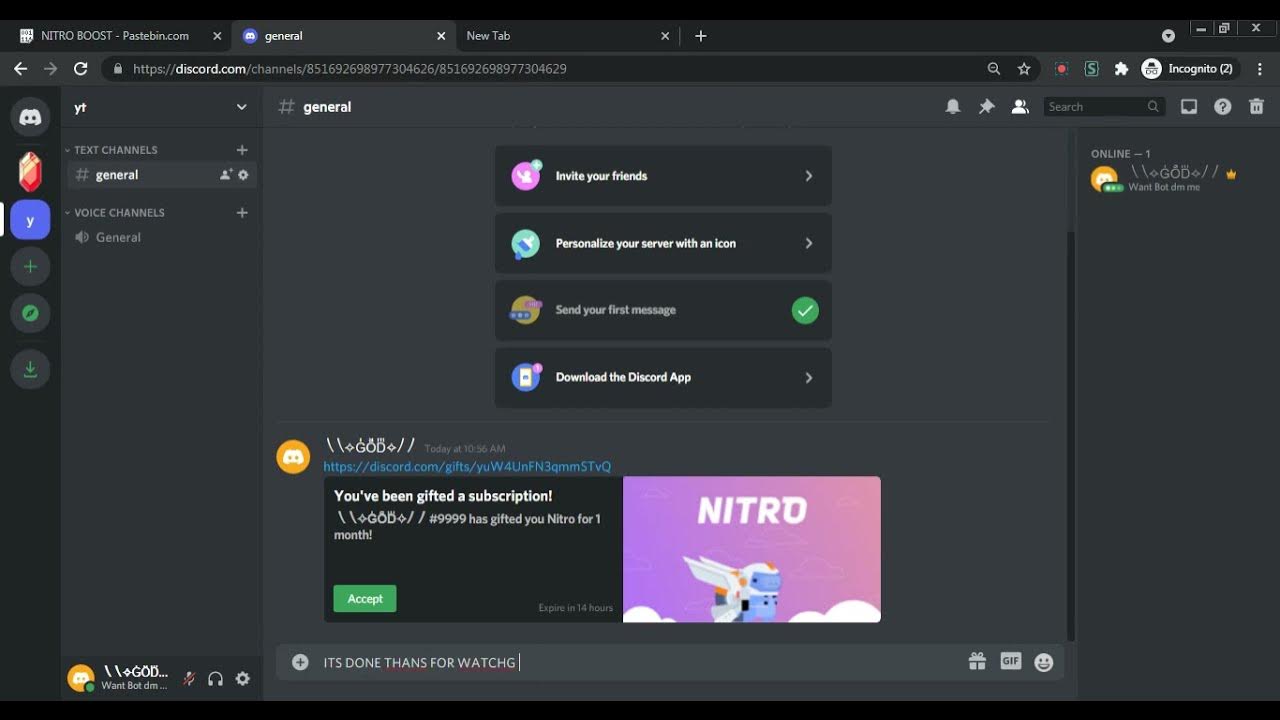This screenshot has height=720, width=1280.
Task: Open Incognito (2) profile indicator
Action: tap(1190, 69)
